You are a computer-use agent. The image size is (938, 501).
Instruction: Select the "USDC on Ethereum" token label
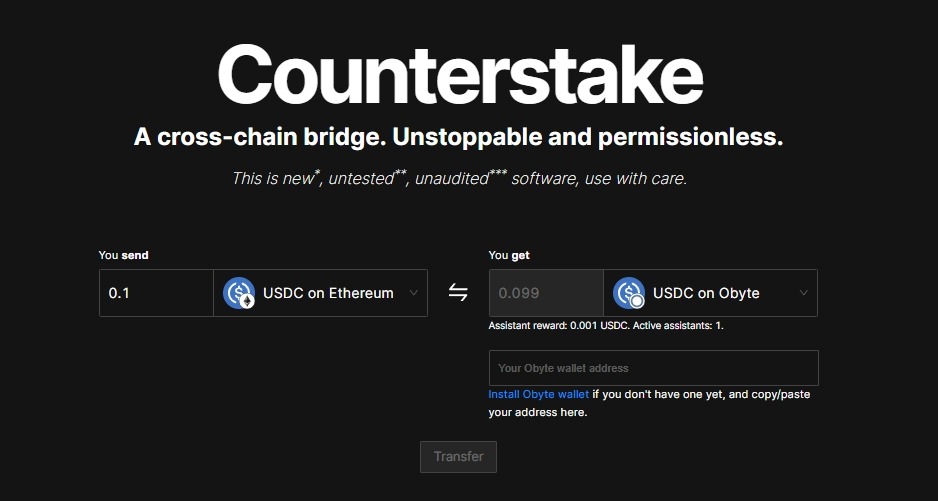(328, 293)
